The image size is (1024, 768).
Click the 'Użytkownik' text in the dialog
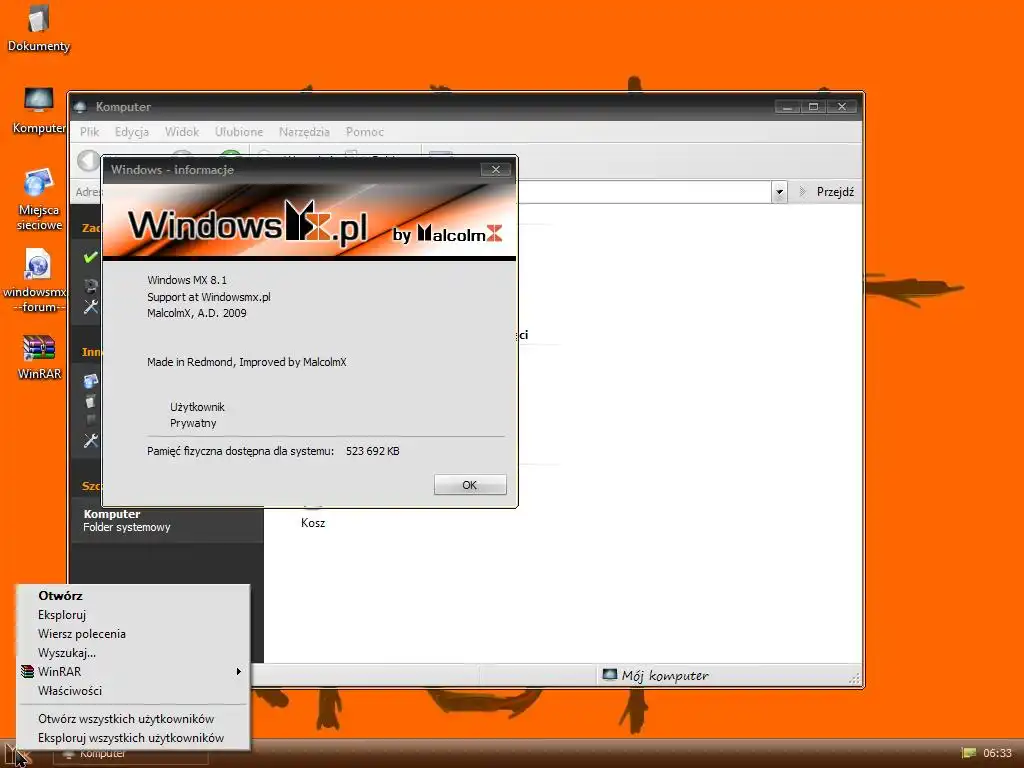[197, 407]
